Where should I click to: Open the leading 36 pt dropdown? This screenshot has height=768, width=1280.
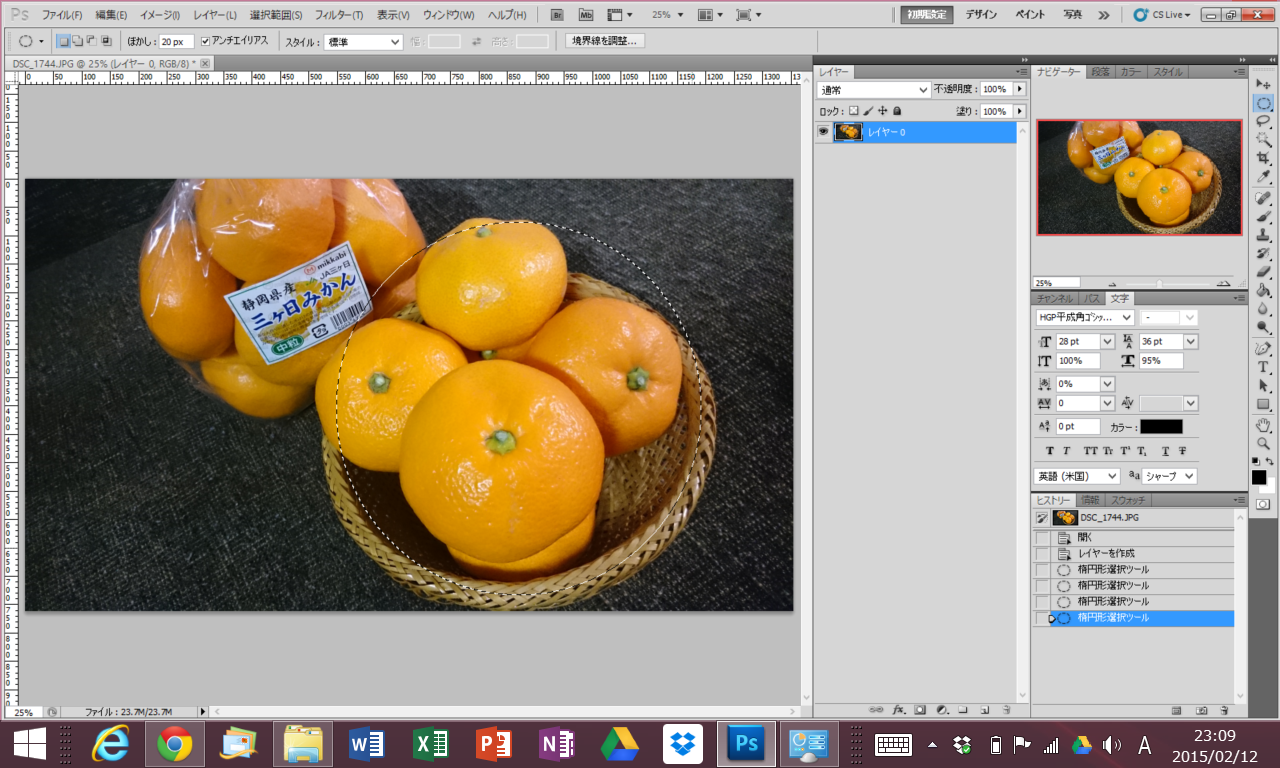pos(1190,341)
